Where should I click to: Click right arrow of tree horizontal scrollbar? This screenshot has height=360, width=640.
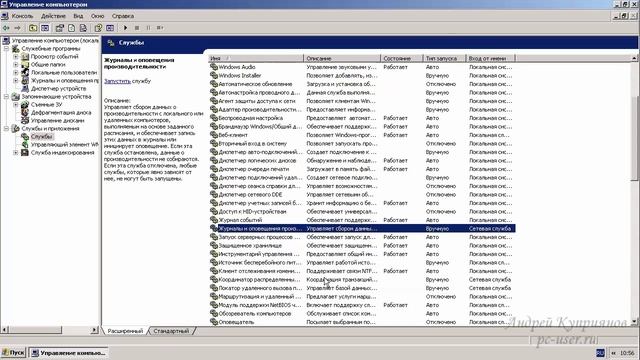click(95, 329)
